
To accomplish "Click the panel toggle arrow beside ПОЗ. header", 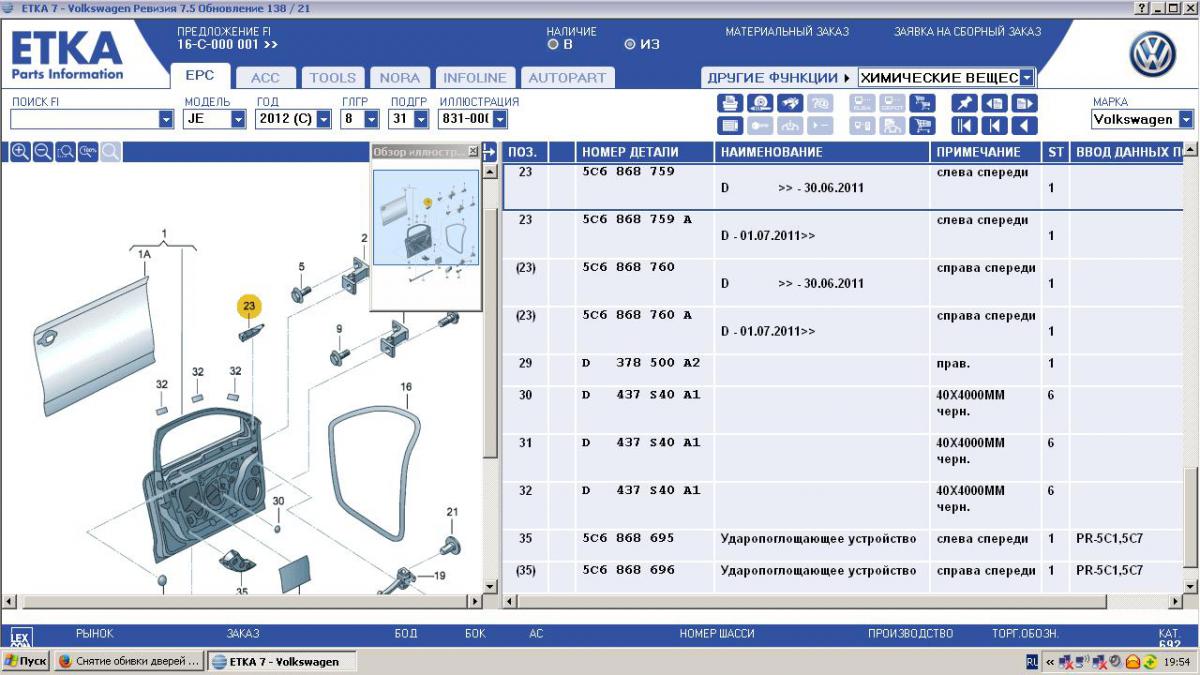I will 489,152.
